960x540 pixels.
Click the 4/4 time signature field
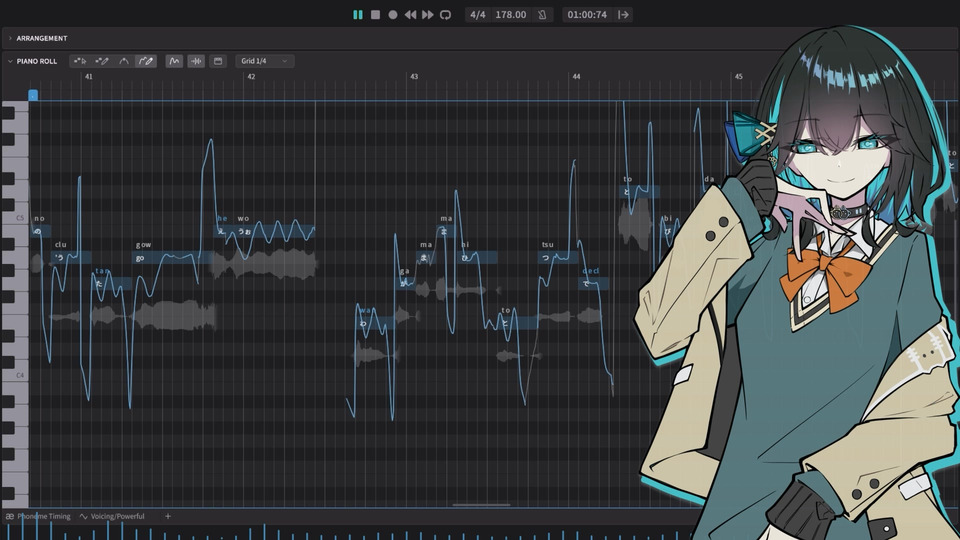[478, 15]
